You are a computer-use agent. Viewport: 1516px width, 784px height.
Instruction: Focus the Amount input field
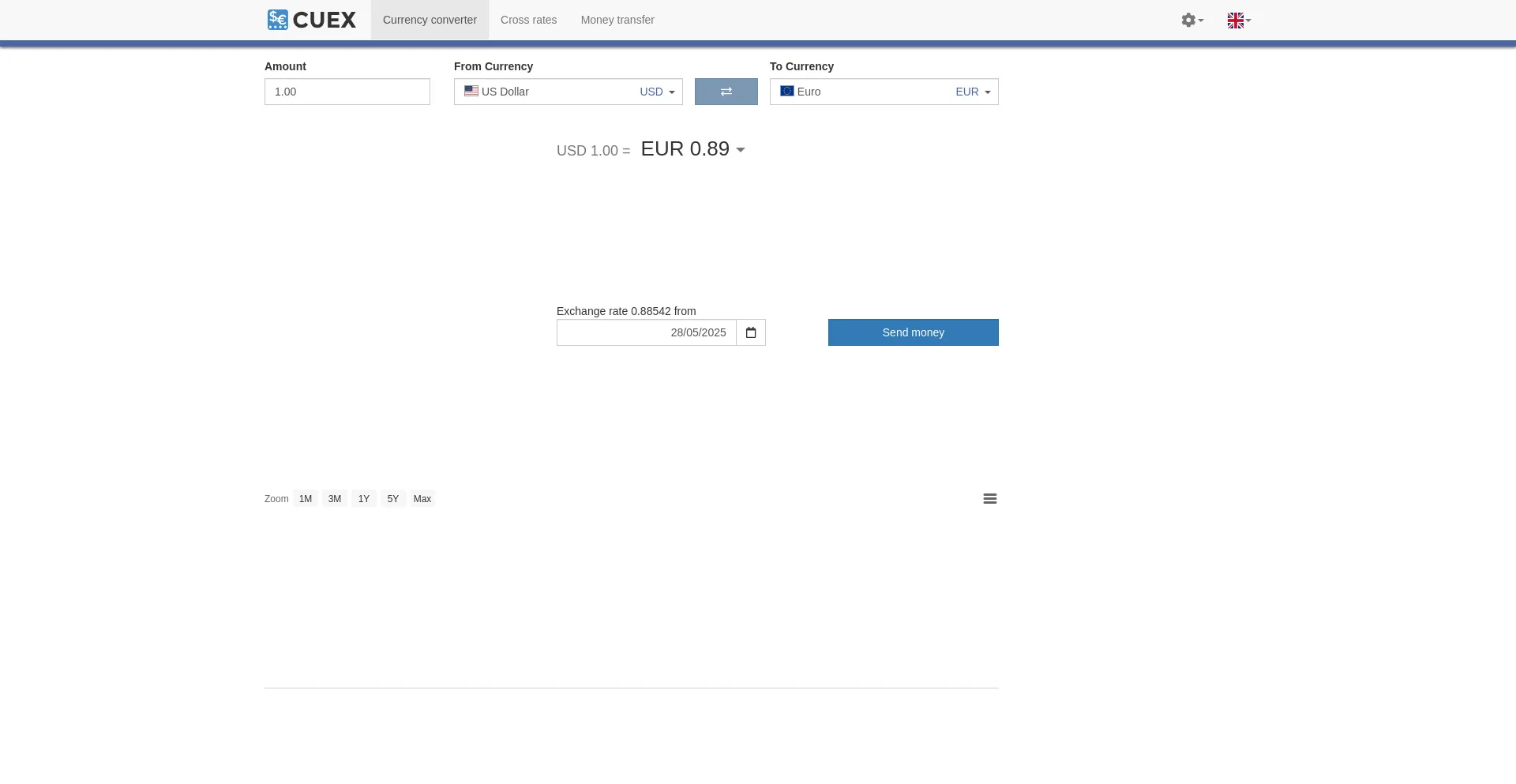pyautogui.click(x=347, y=92)
